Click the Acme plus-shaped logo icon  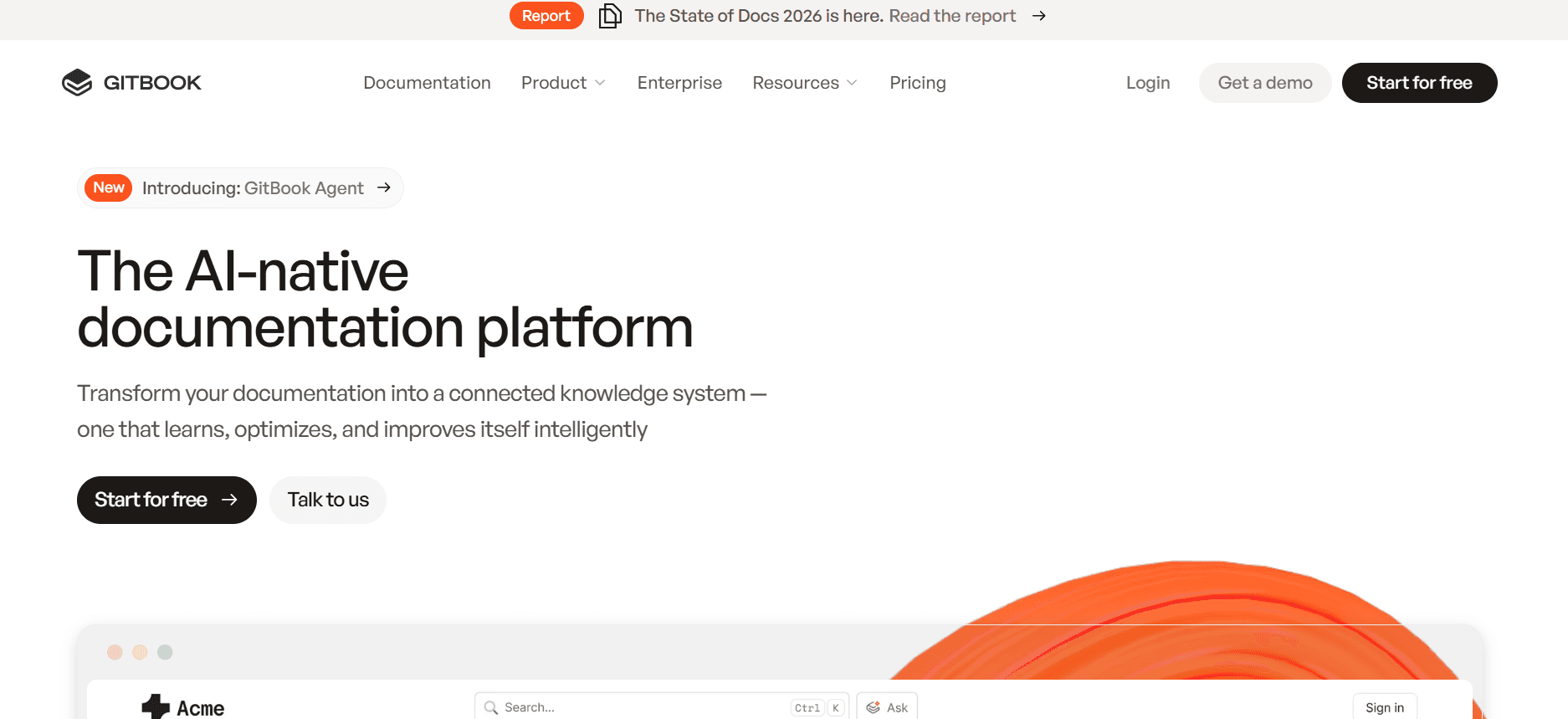tap(156, 707)
